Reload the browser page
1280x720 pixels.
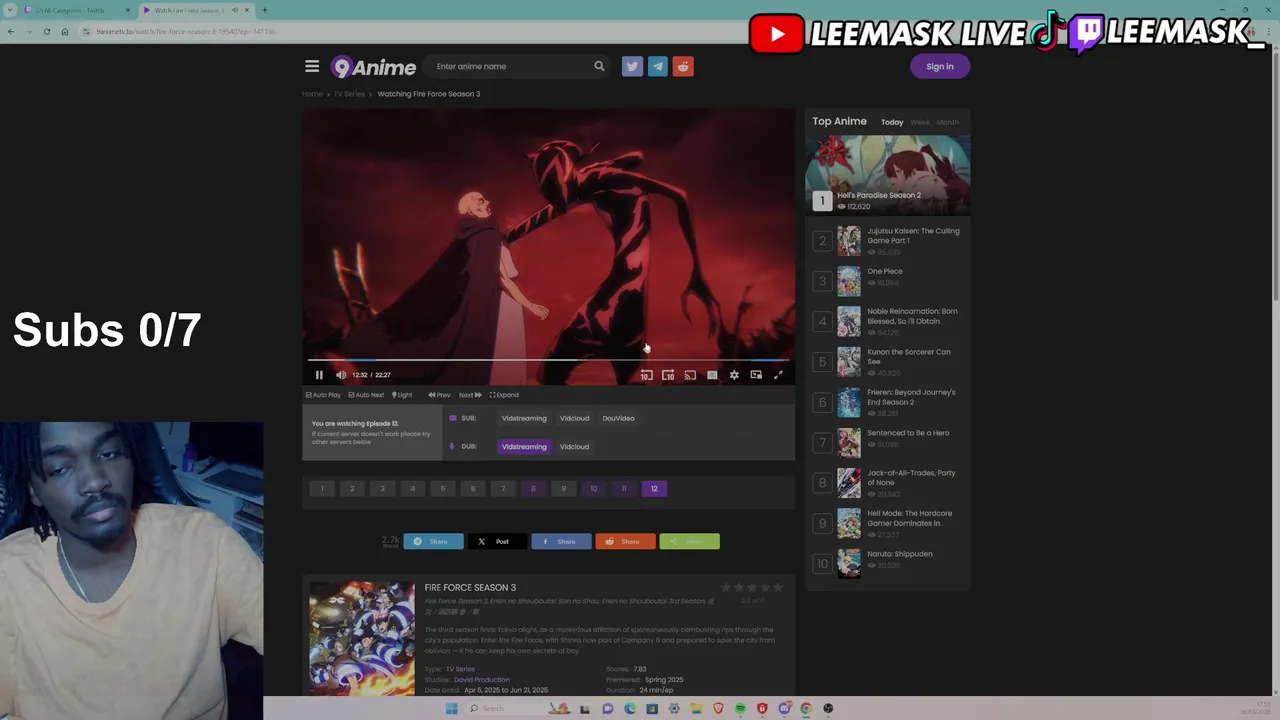46,32
